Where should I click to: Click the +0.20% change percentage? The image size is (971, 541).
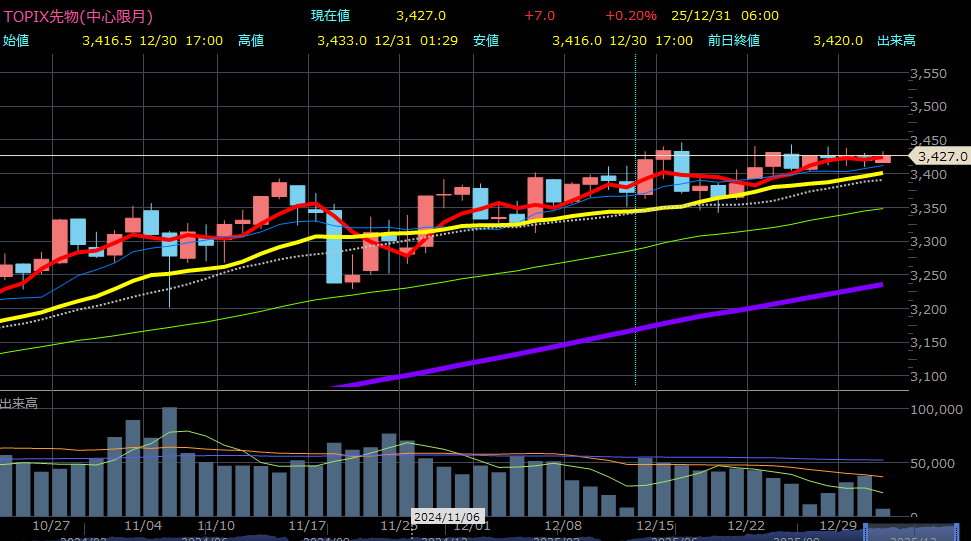(630, 16)
